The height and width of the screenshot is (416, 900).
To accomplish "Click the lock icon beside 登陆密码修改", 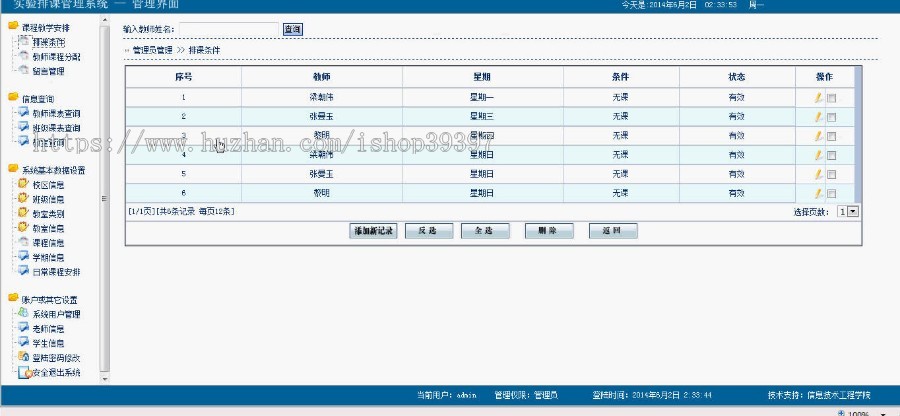I will tap(24, 356).
